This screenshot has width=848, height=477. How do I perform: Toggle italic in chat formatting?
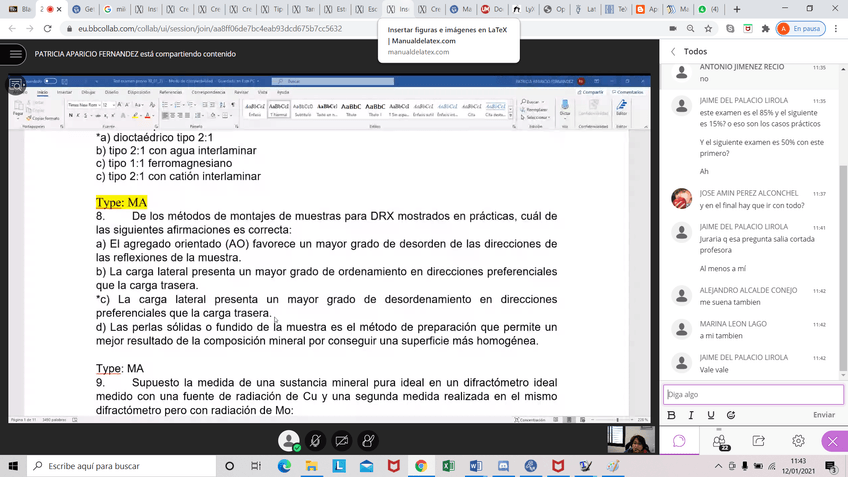(x=691, y=415)
